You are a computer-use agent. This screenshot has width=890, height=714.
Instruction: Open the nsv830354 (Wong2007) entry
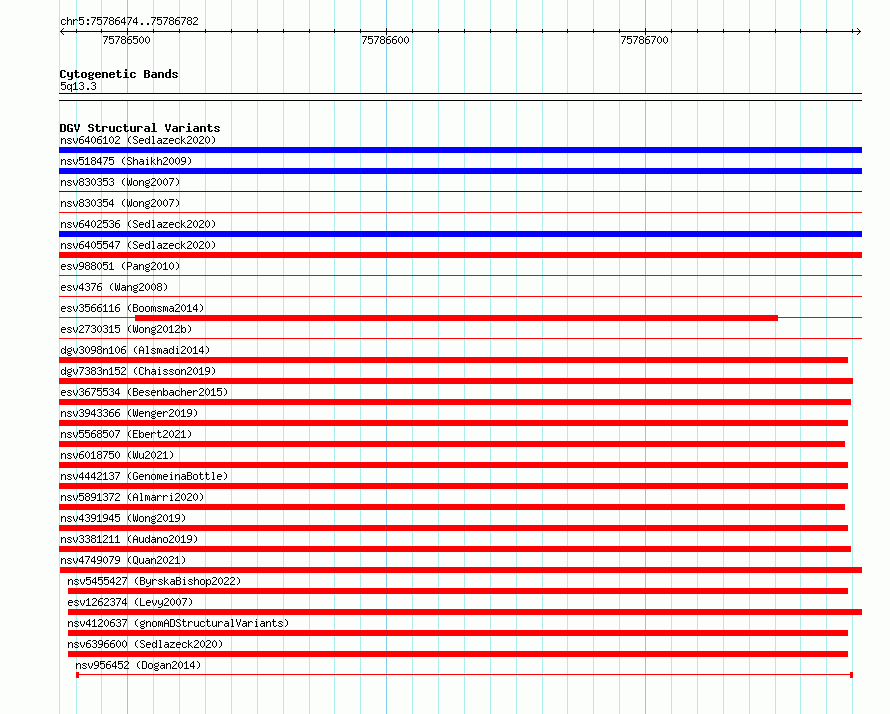tap(120, 203)
